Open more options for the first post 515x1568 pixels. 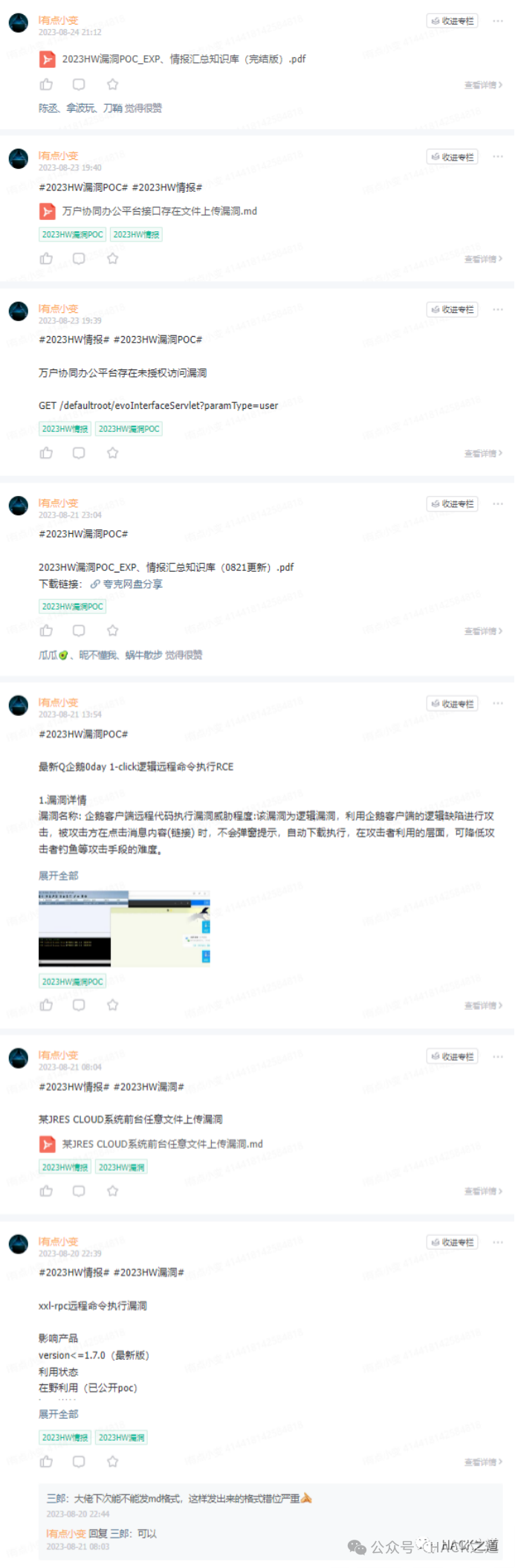coord(498,21)
